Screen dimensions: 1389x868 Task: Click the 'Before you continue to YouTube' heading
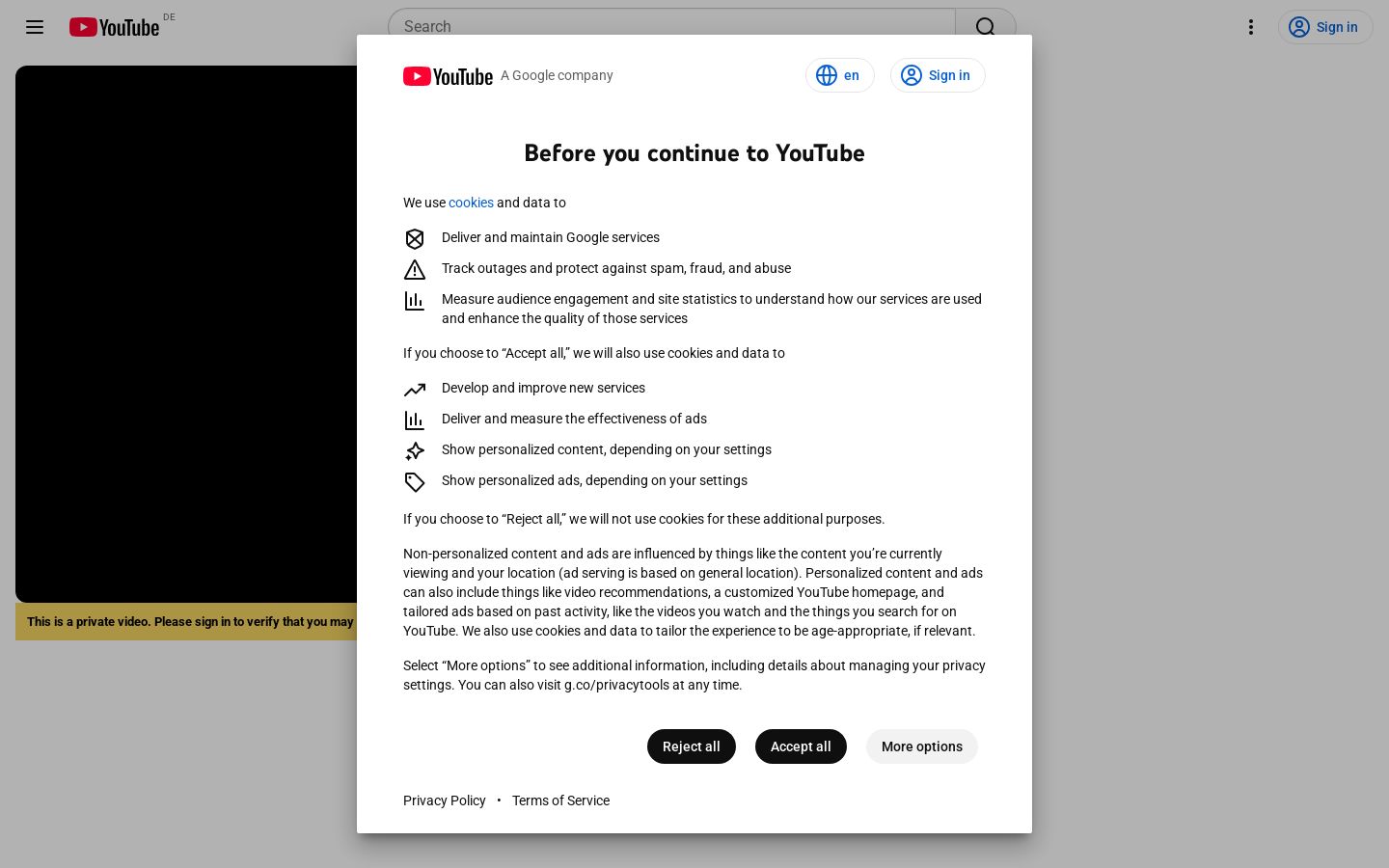click(x=694, y=153)
